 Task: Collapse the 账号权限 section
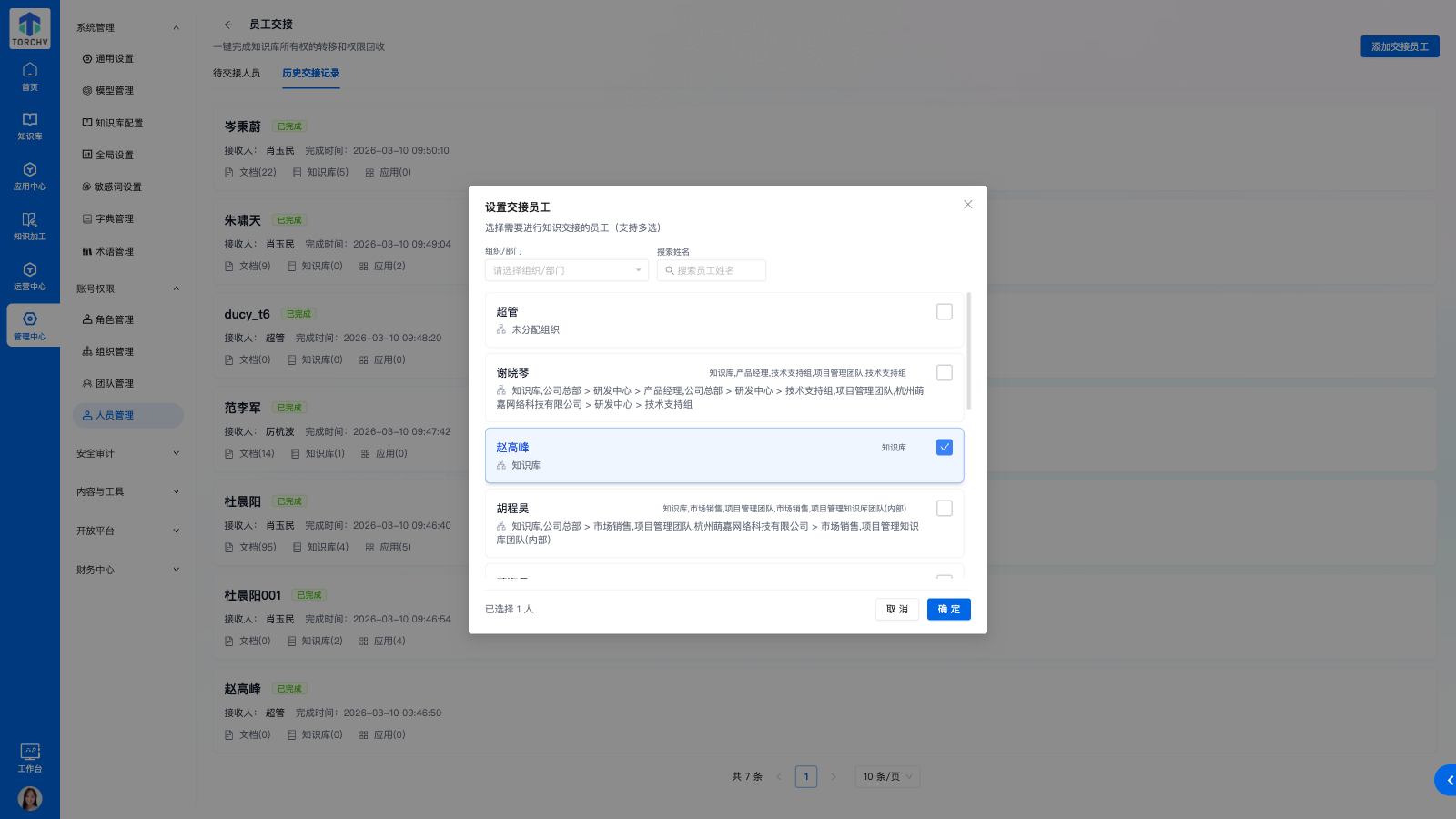pyautogui.click(x=127, y=288)
